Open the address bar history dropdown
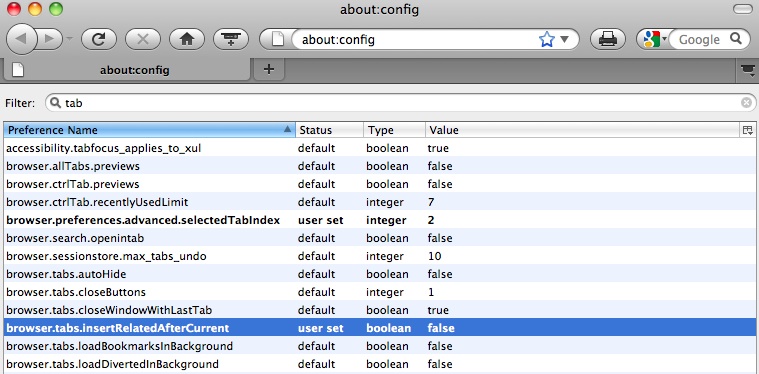Screen dimensions: 759x374 (x=564, y=39)
